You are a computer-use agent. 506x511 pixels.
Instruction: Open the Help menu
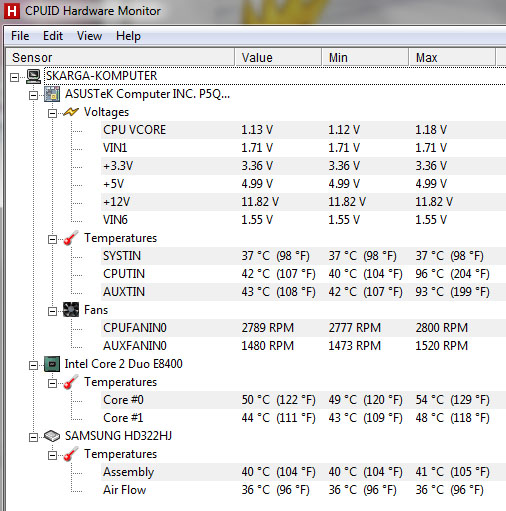pos(128,36)
